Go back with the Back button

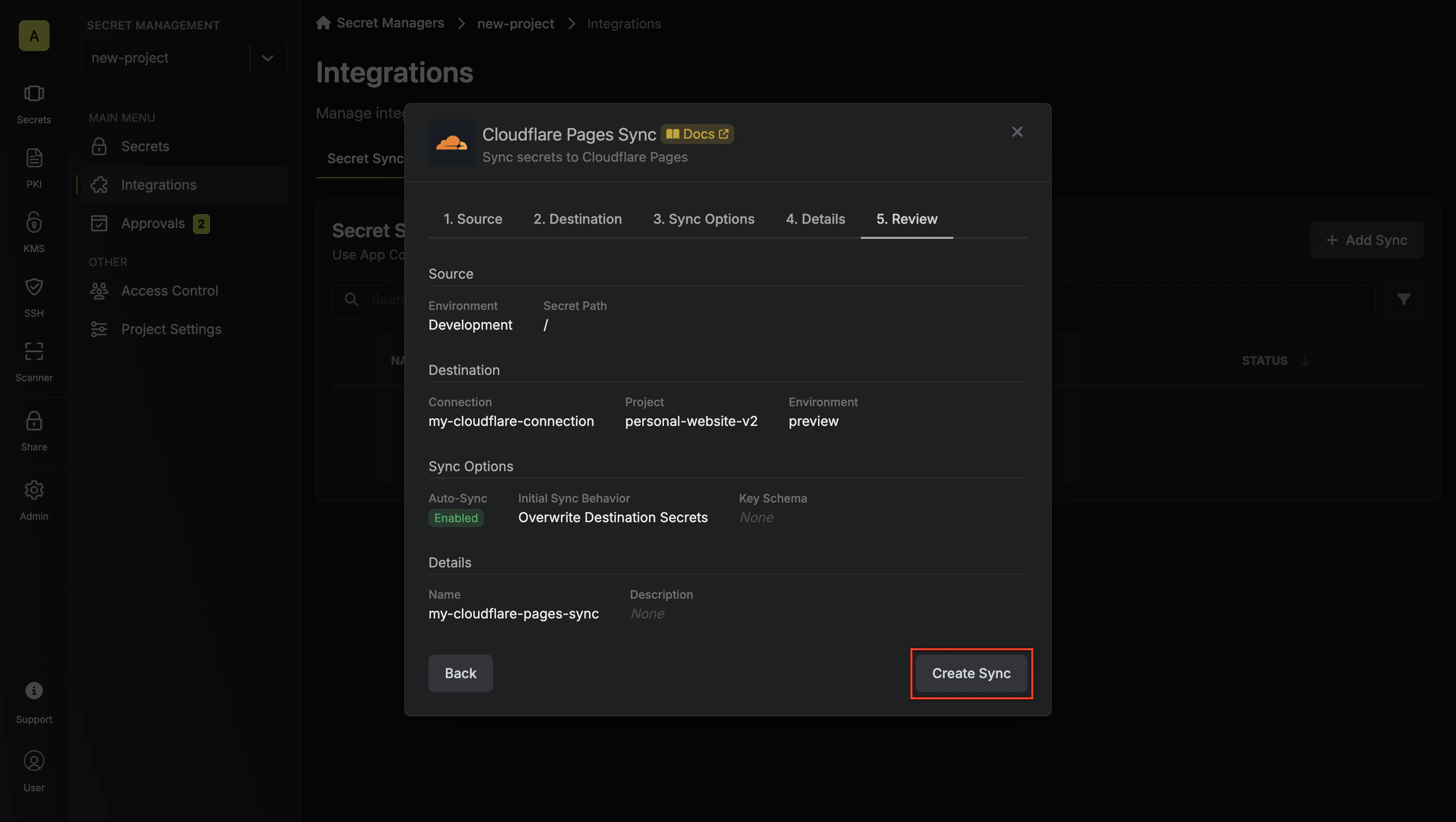pyautogui.click(x=460, y=673)
